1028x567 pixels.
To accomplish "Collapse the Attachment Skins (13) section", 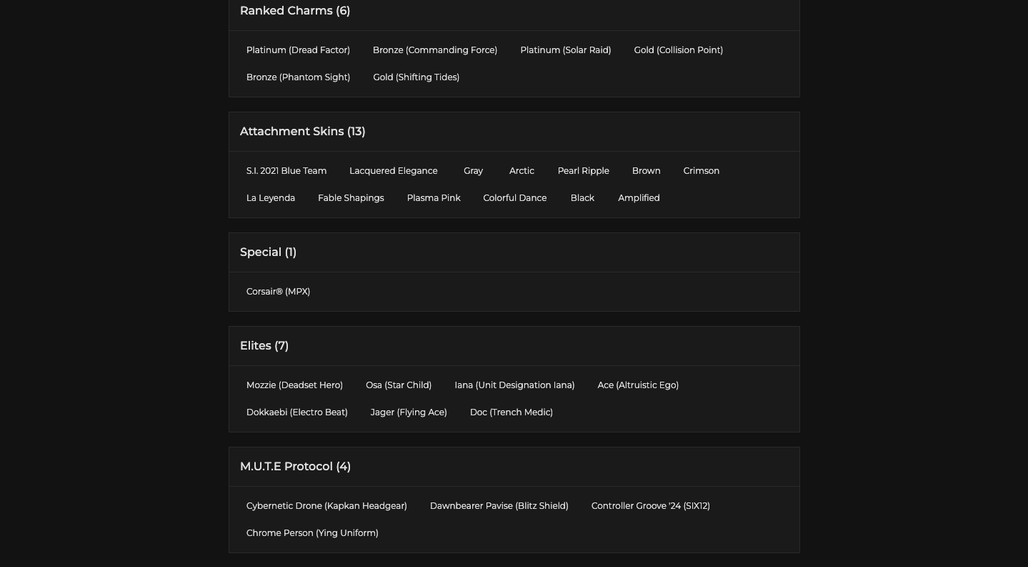I will (x=514, y=132).
